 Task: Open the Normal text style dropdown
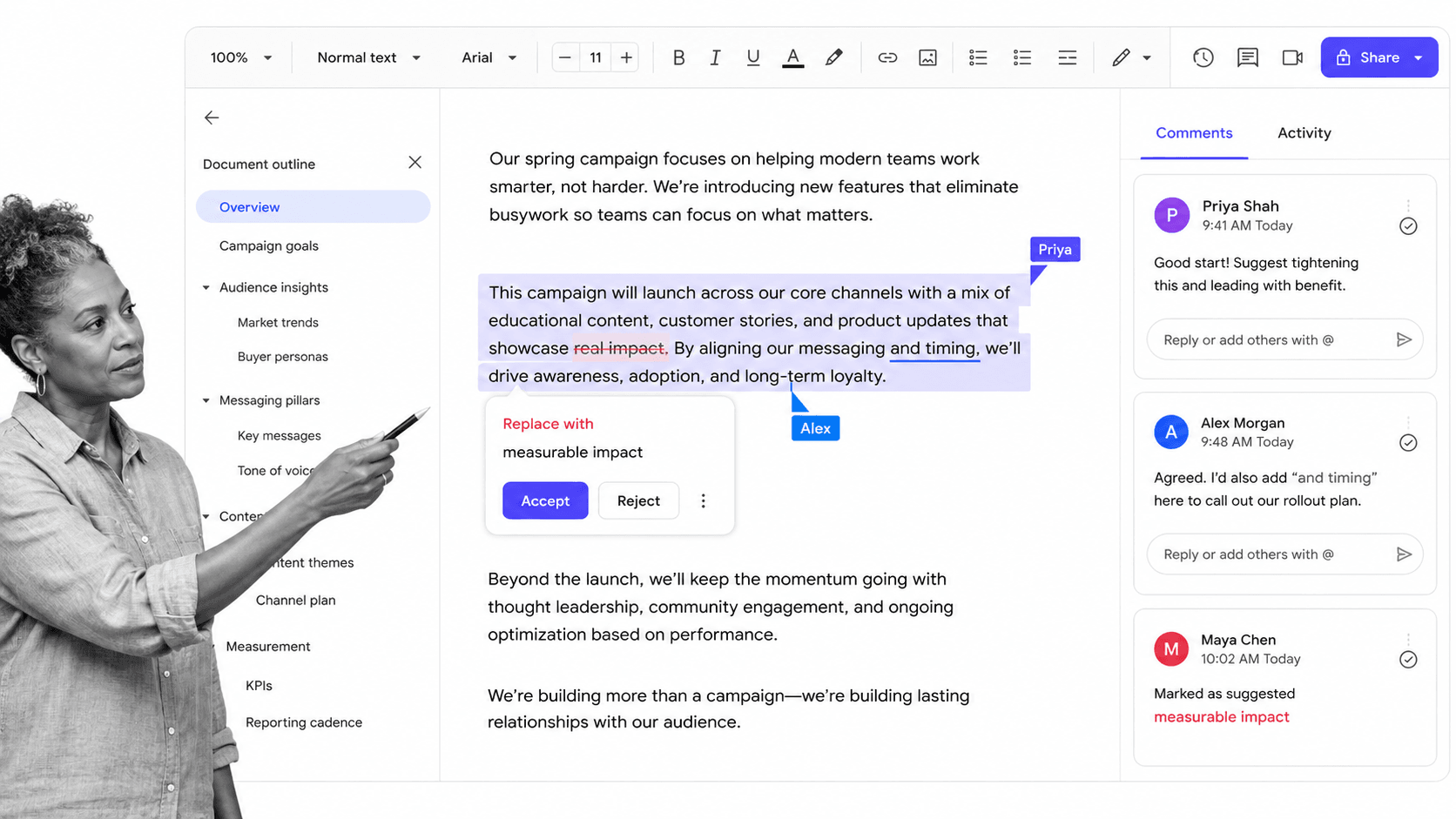[368, 57]
